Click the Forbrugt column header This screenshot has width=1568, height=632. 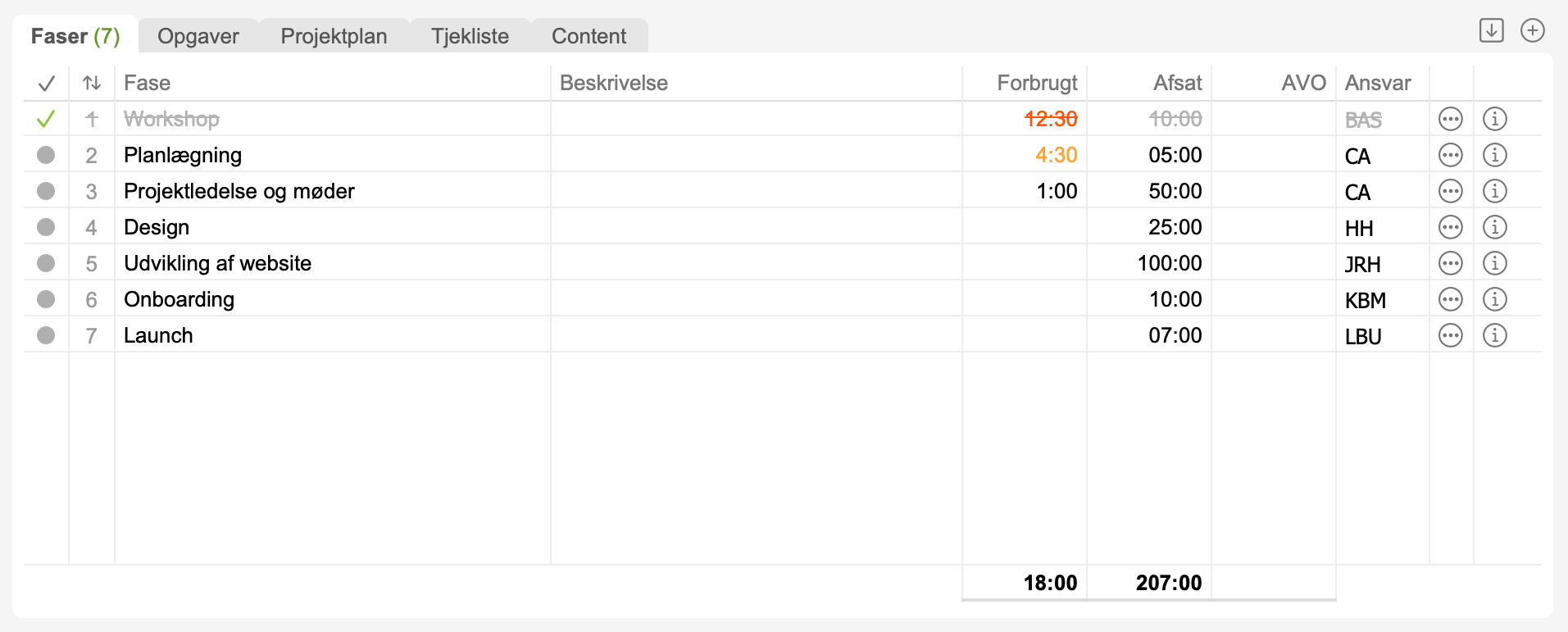click(1037, 83)
